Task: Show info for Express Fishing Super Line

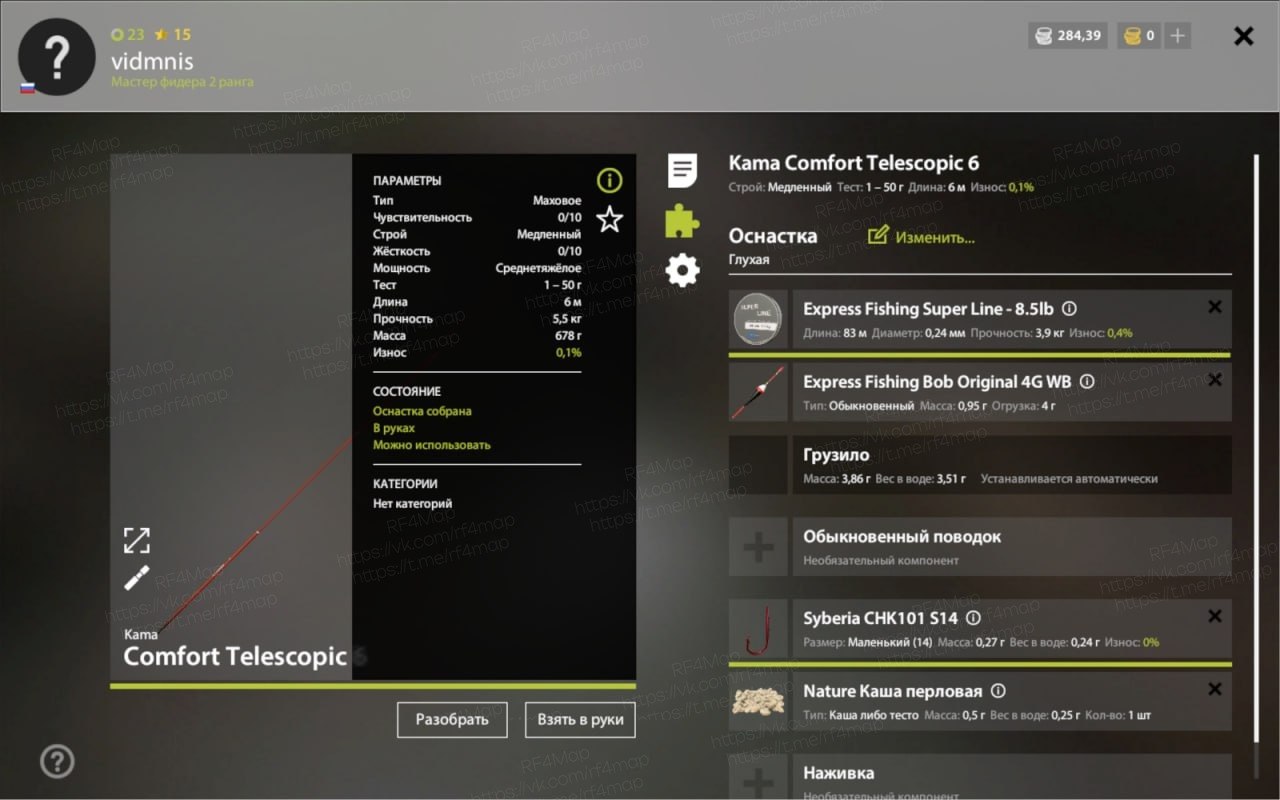Action: click(x=1069, y=309)
